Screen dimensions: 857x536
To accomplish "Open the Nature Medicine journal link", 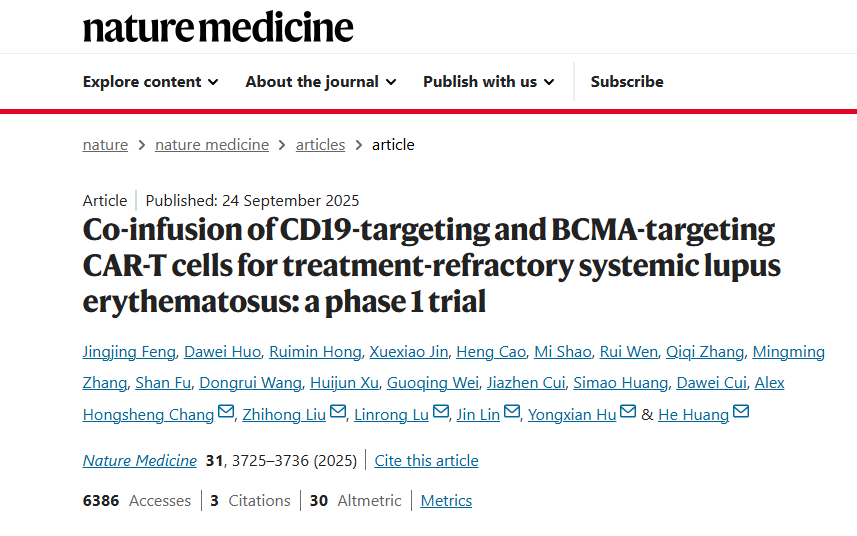I will (x=140, y=461).
